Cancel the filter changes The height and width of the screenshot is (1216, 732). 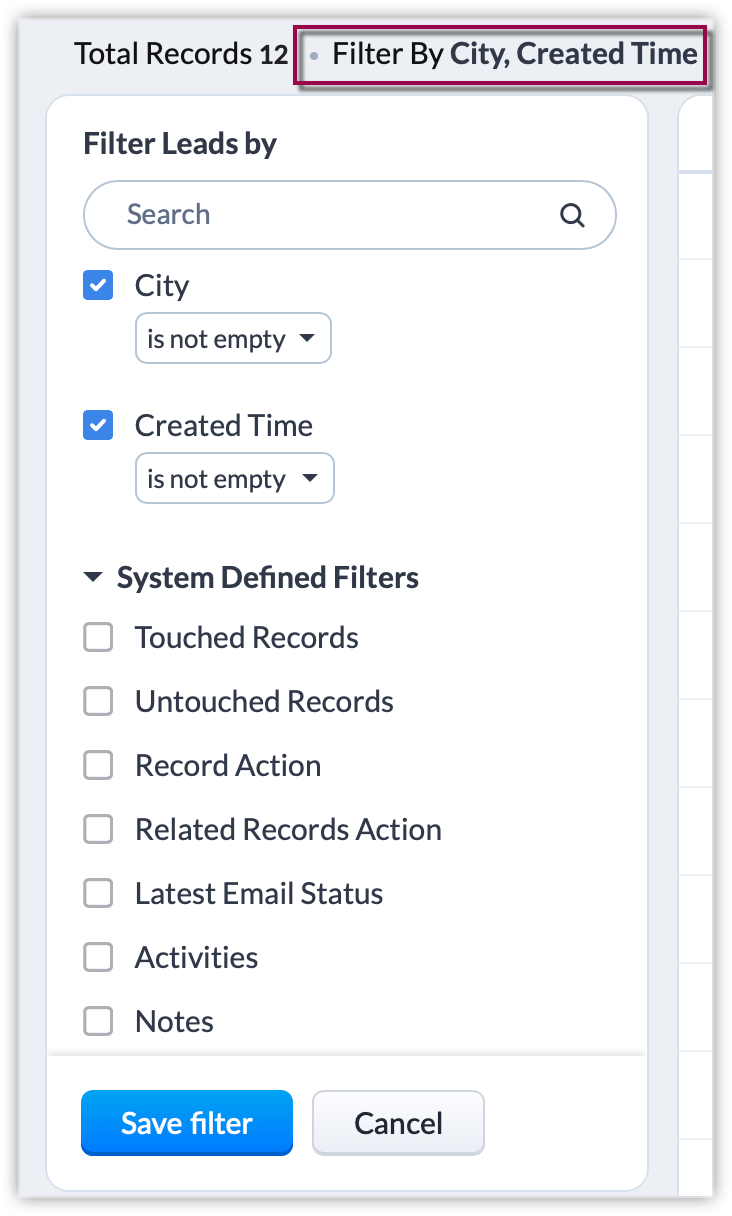[398, 1123]
